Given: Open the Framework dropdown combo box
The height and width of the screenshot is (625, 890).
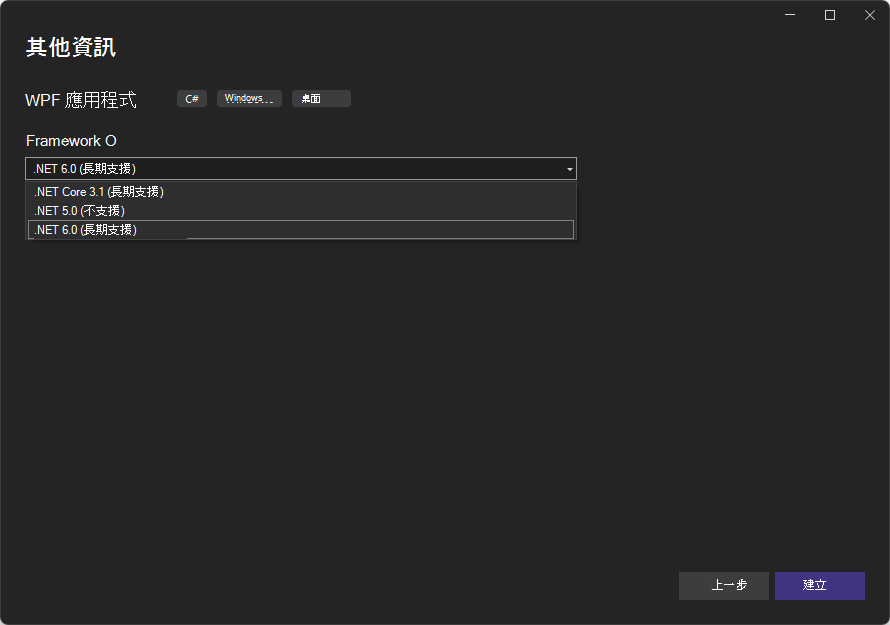Looking at the screenshot, I should [301, 169].
